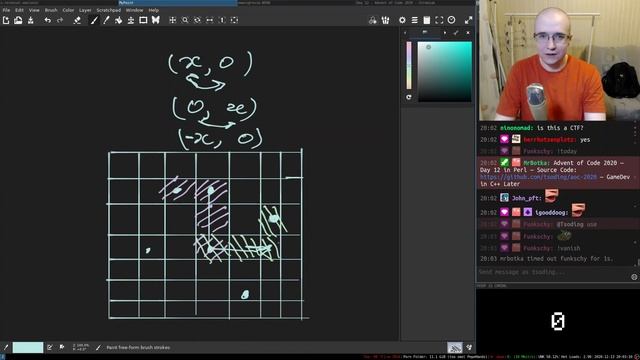Click the flag-shaped icon in the status bar
Screen dimensions: 640x360
62,347
